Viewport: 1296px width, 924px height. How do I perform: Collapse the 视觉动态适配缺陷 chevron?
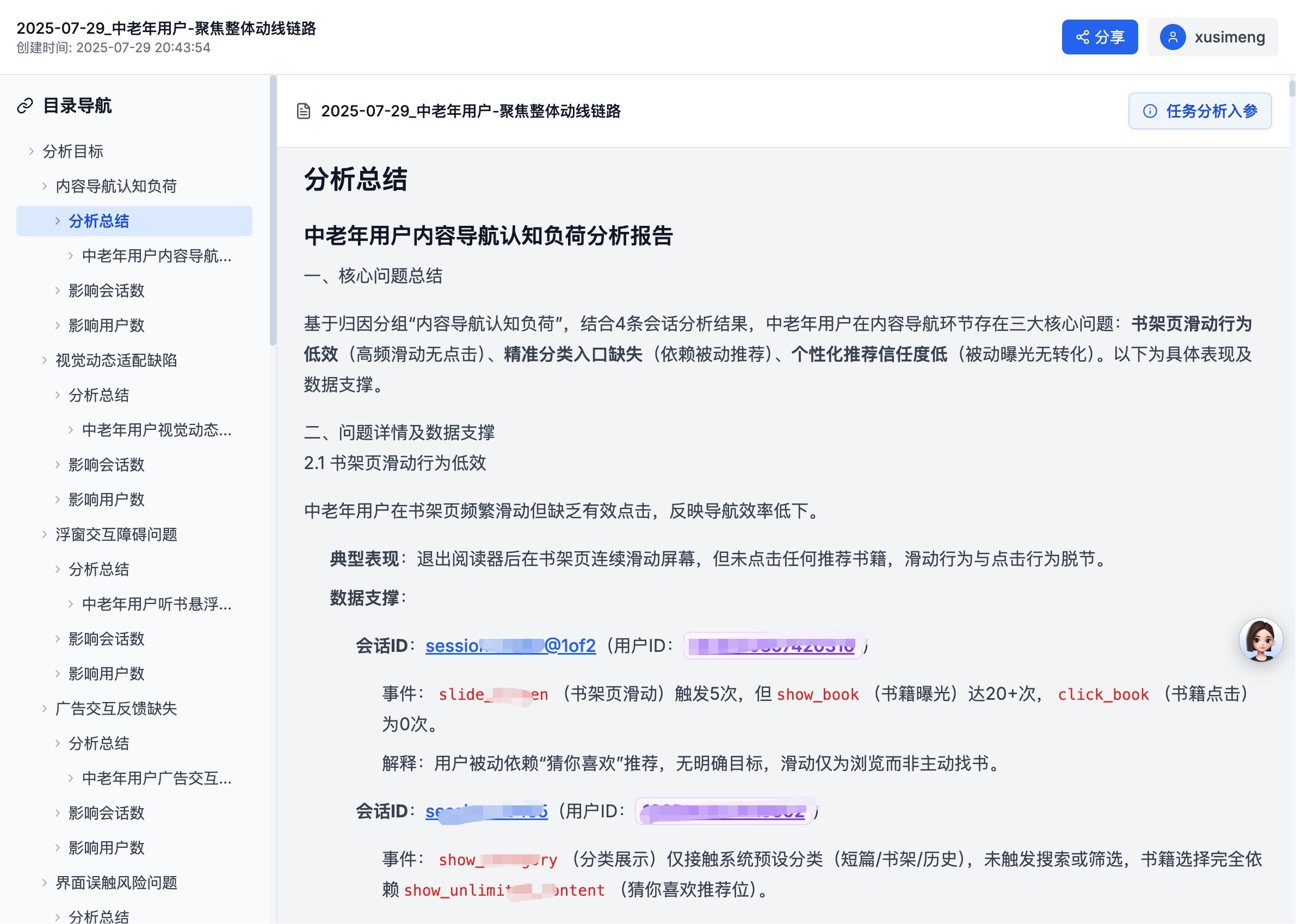coord(45,360)
